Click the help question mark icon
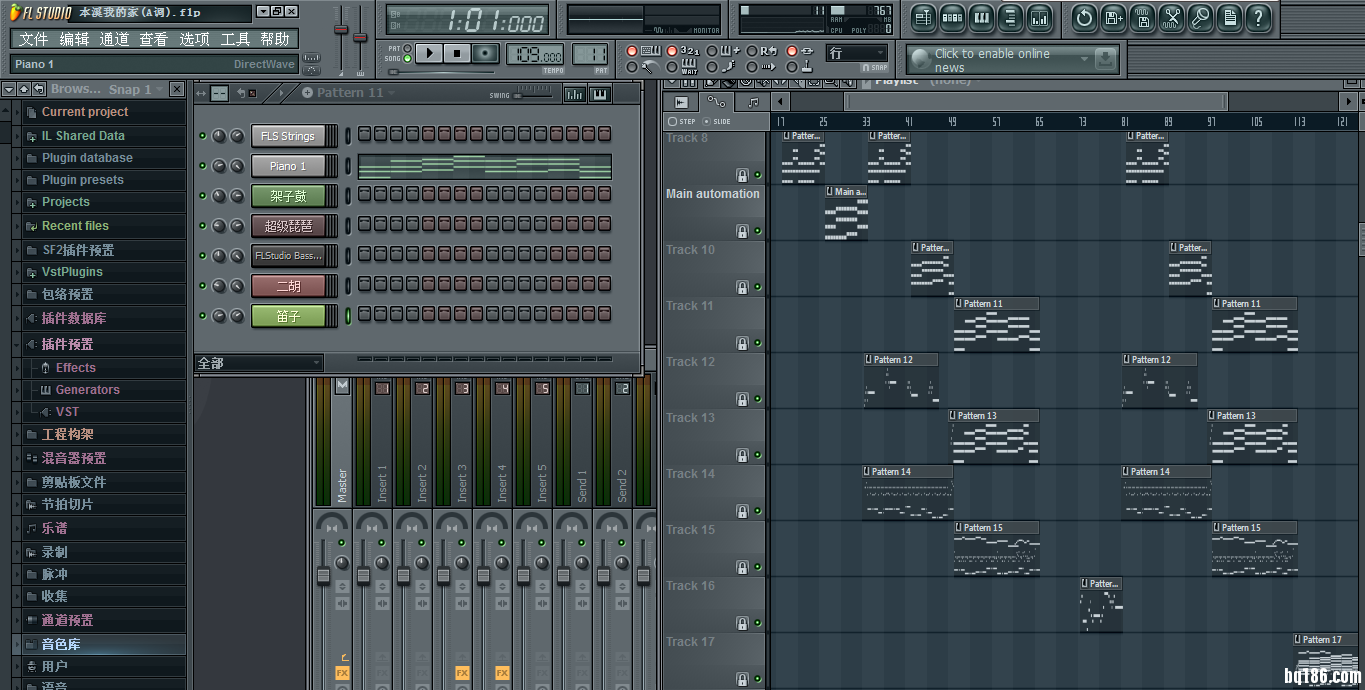This screenshot has height=690, width=1365. pyautogui.click(x=1258, y=18)
